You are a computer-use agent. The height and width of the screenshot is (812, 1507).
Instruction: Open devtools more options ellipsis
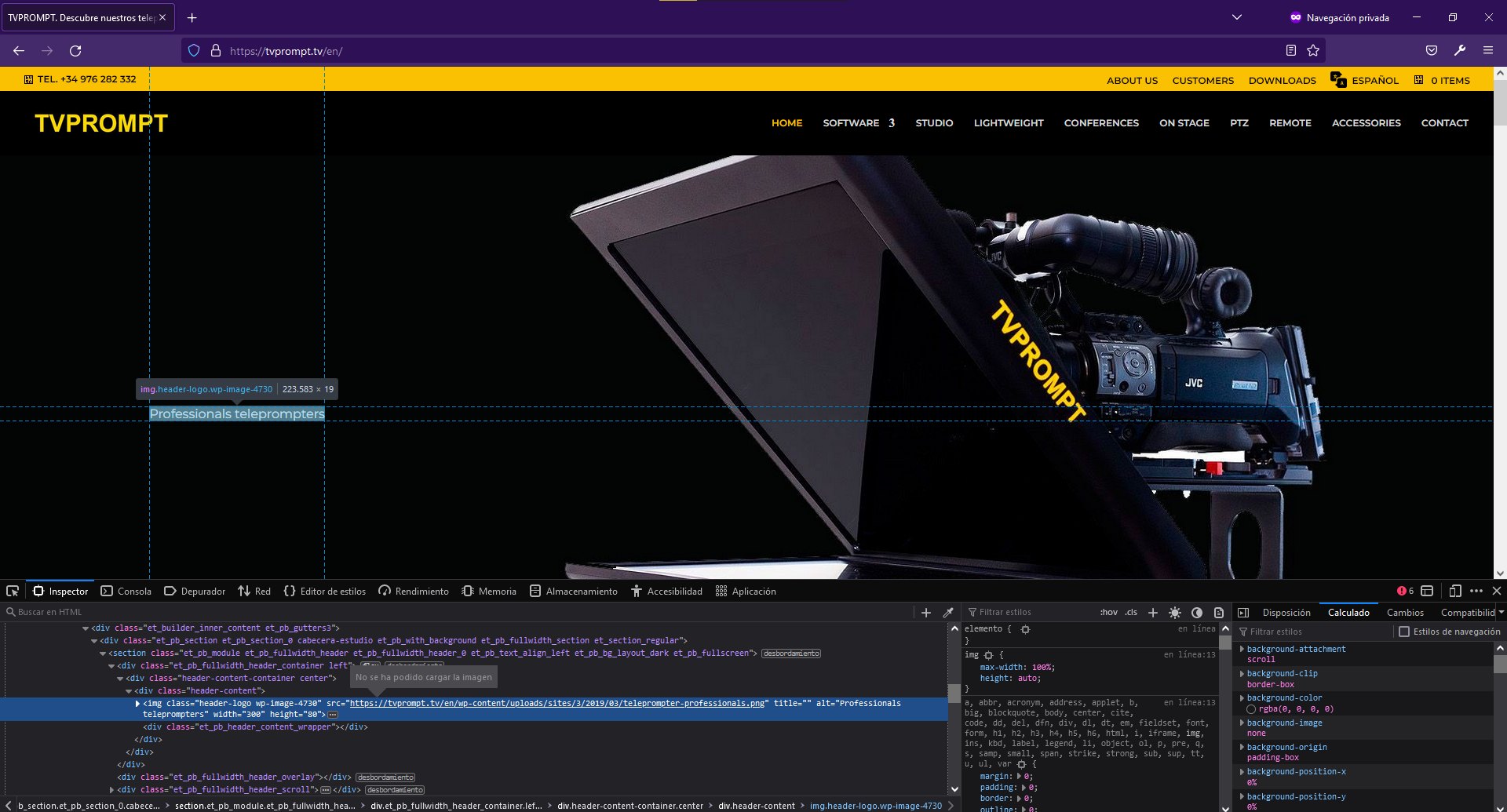[x=1476, y=591]
